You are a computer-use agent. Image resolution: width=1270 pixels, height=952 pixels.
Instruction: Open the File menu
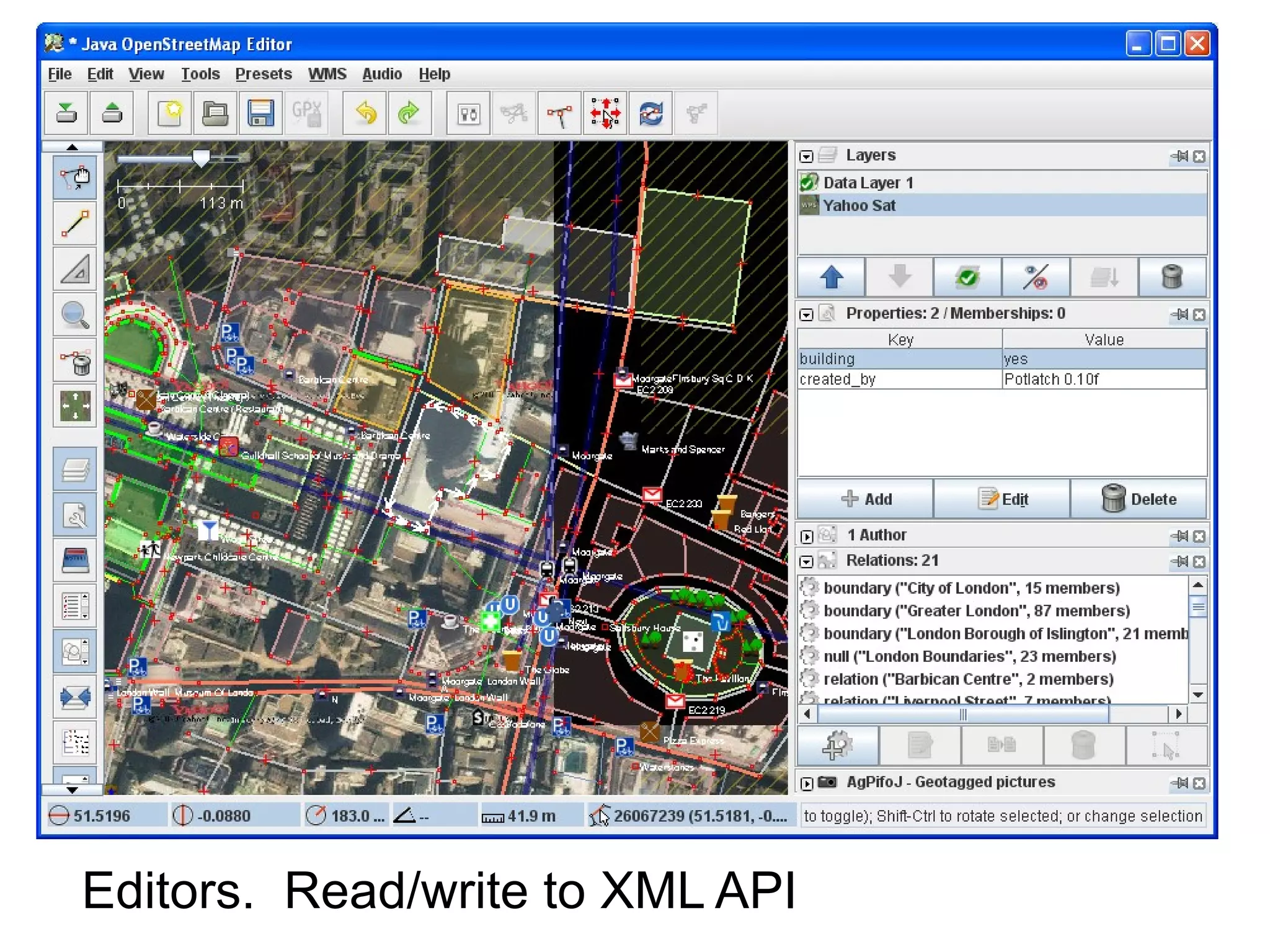60,74
